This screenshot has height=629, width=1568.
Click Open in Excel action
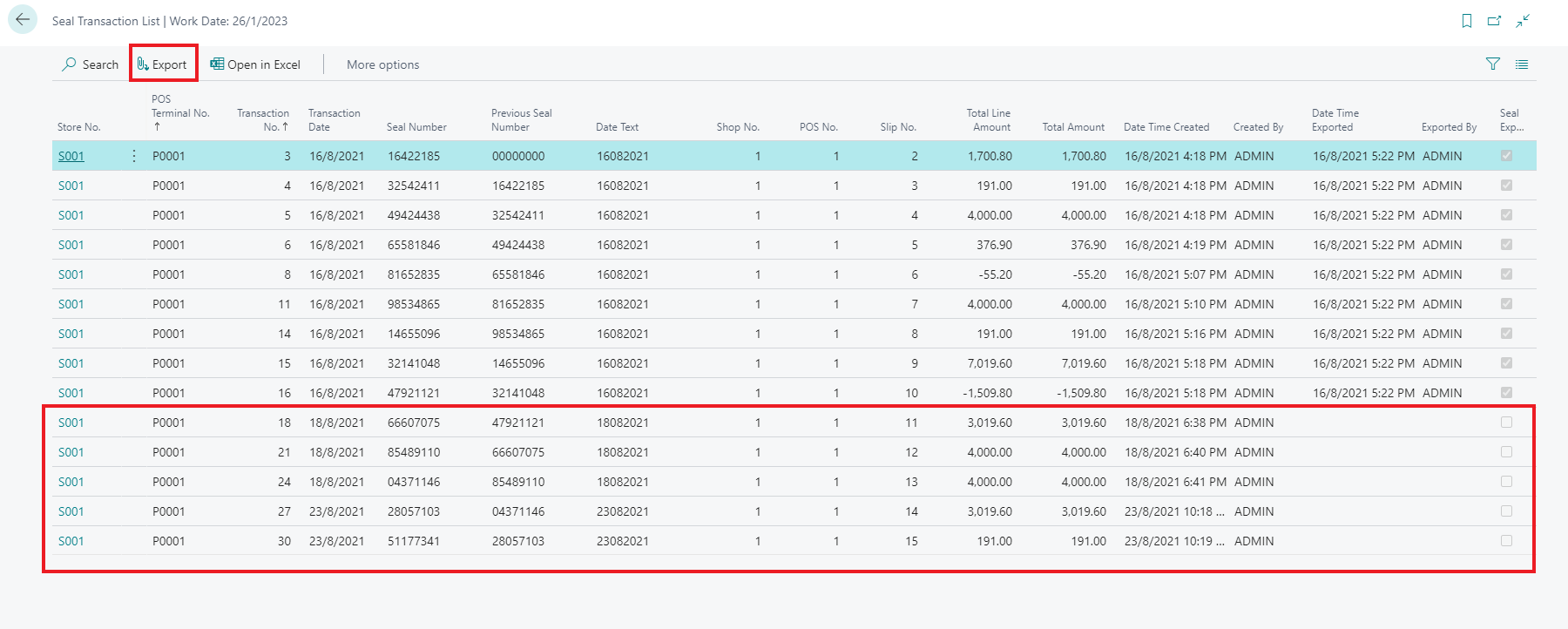(x=255, y=64)
